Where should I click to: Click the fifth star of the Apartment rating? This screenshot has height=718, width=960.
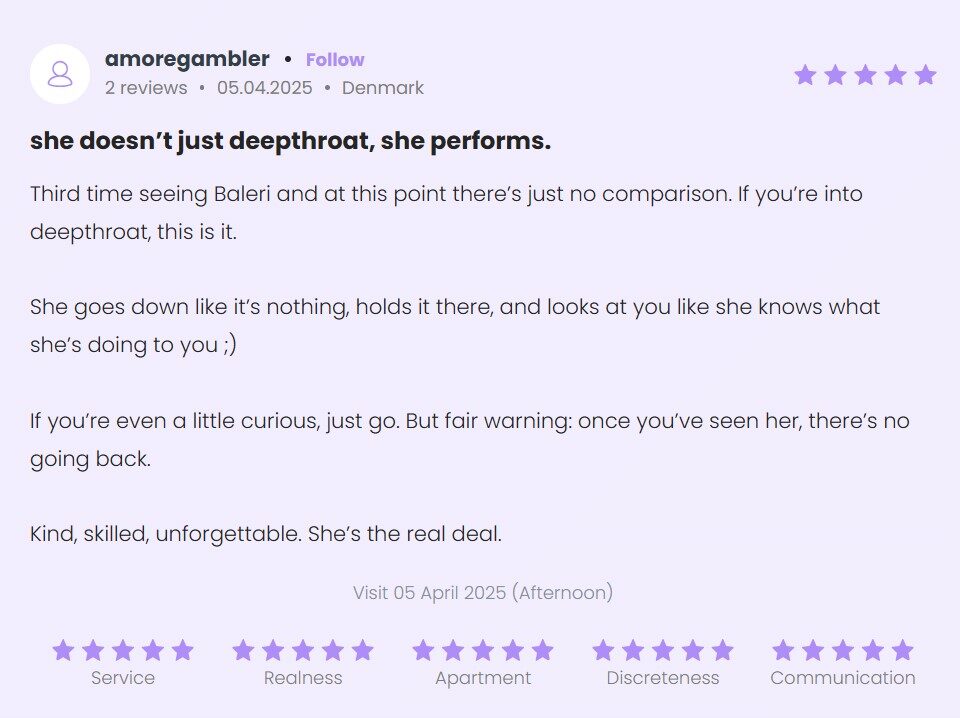(543, 651)
